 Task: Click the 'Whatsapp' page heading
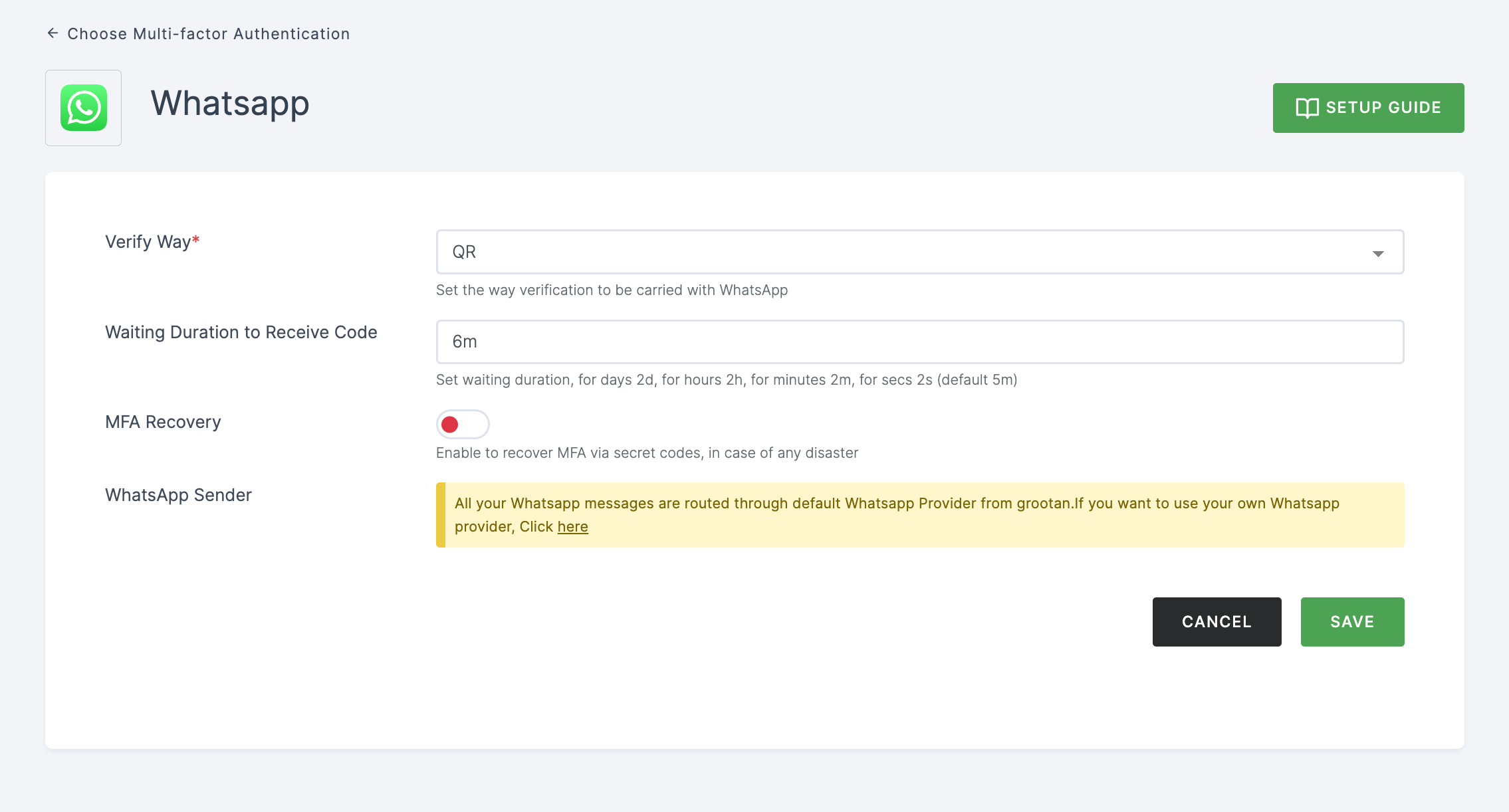230,104
